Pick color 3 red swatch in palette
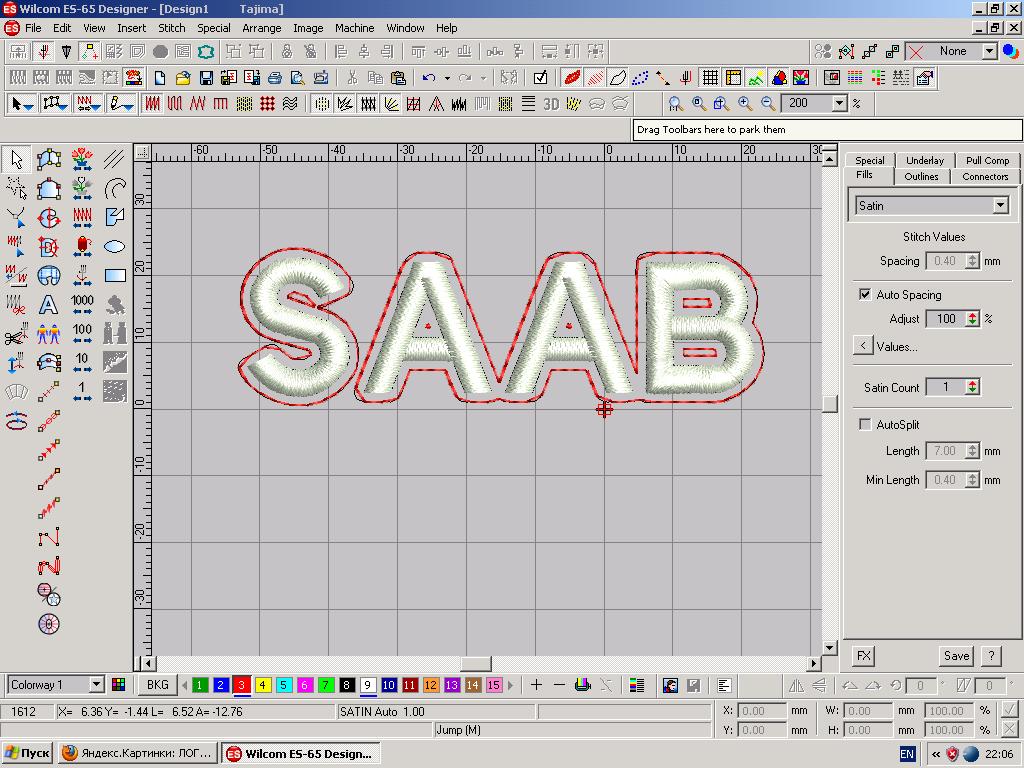Image resolution: width=1024 pixels, height=768 pixels. point(242,685)
